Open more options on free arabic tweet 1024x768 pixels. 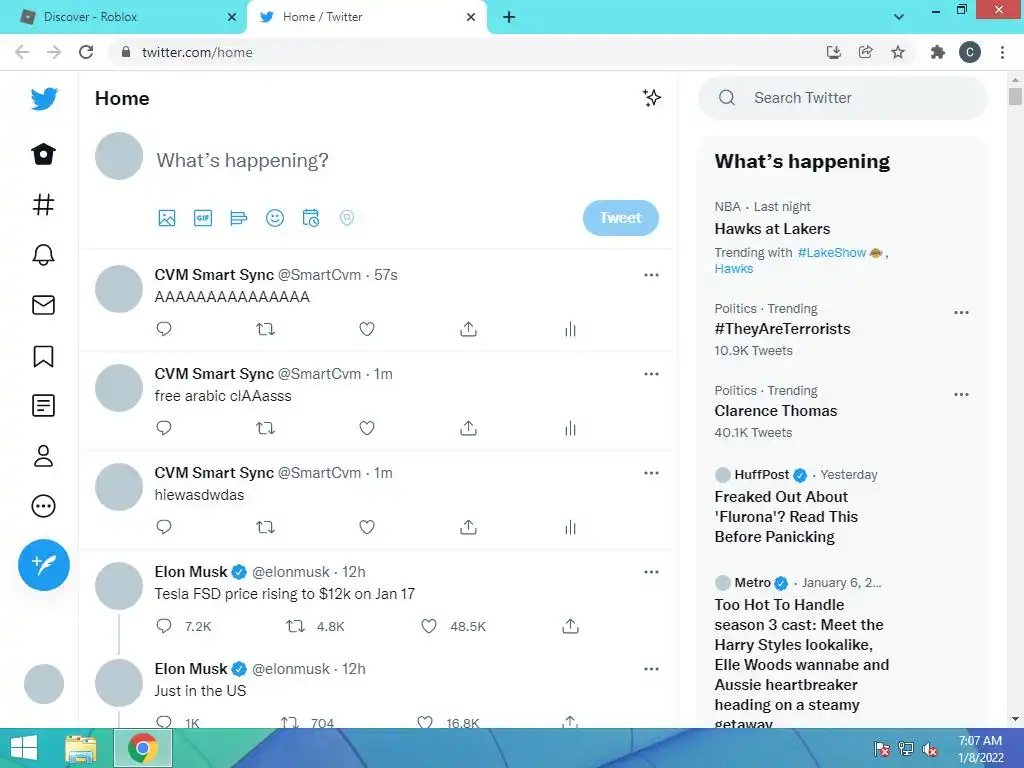tap(651, 374)
